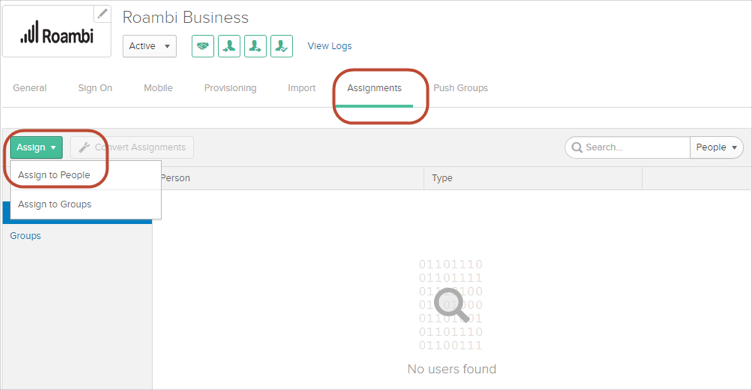Open the Active status dropdown
This screenshot has height=390, width=752.
click(149, 46)
